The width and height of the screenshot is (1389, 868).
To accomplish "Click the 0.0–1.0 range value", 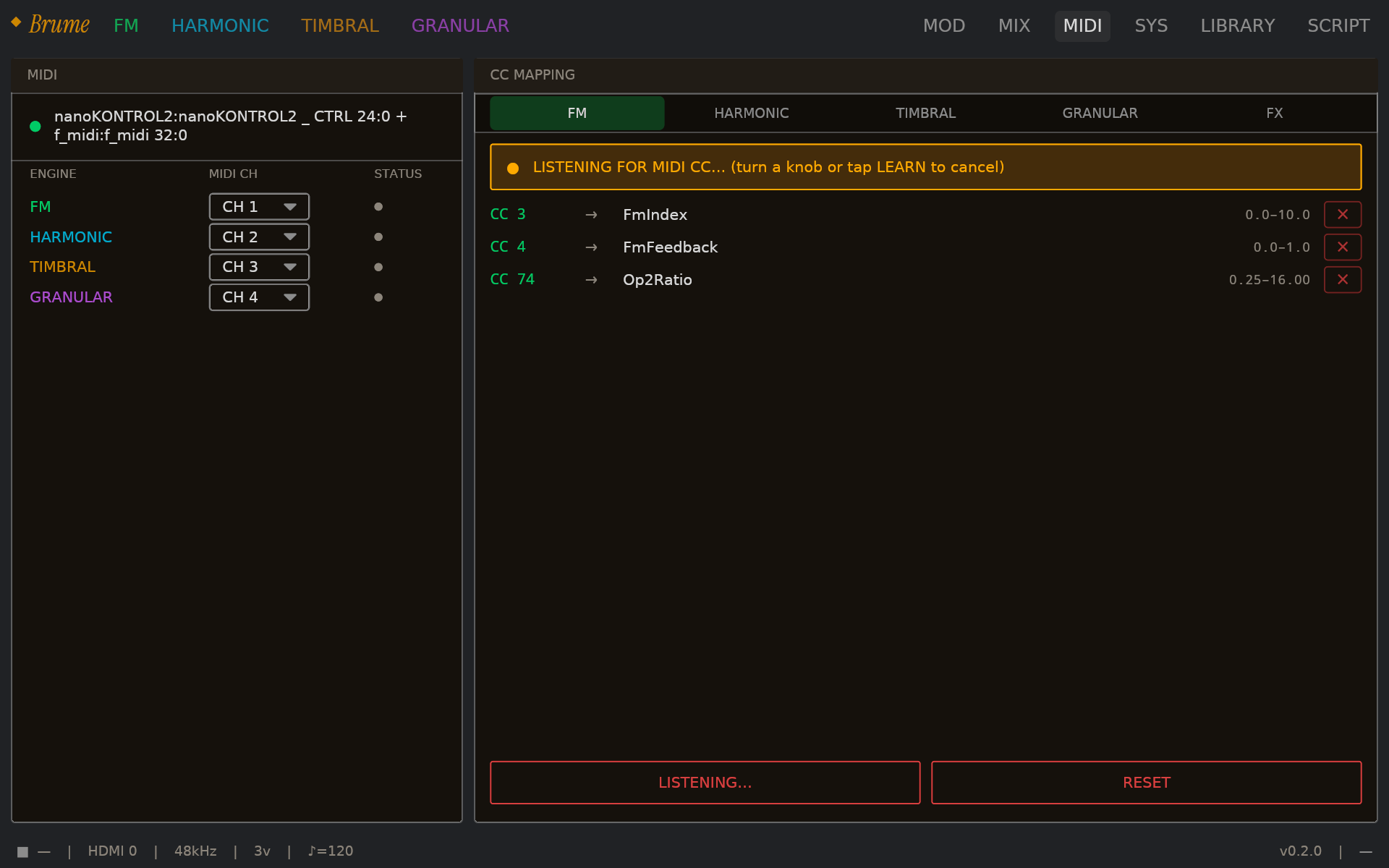I will click(1282, 247).
